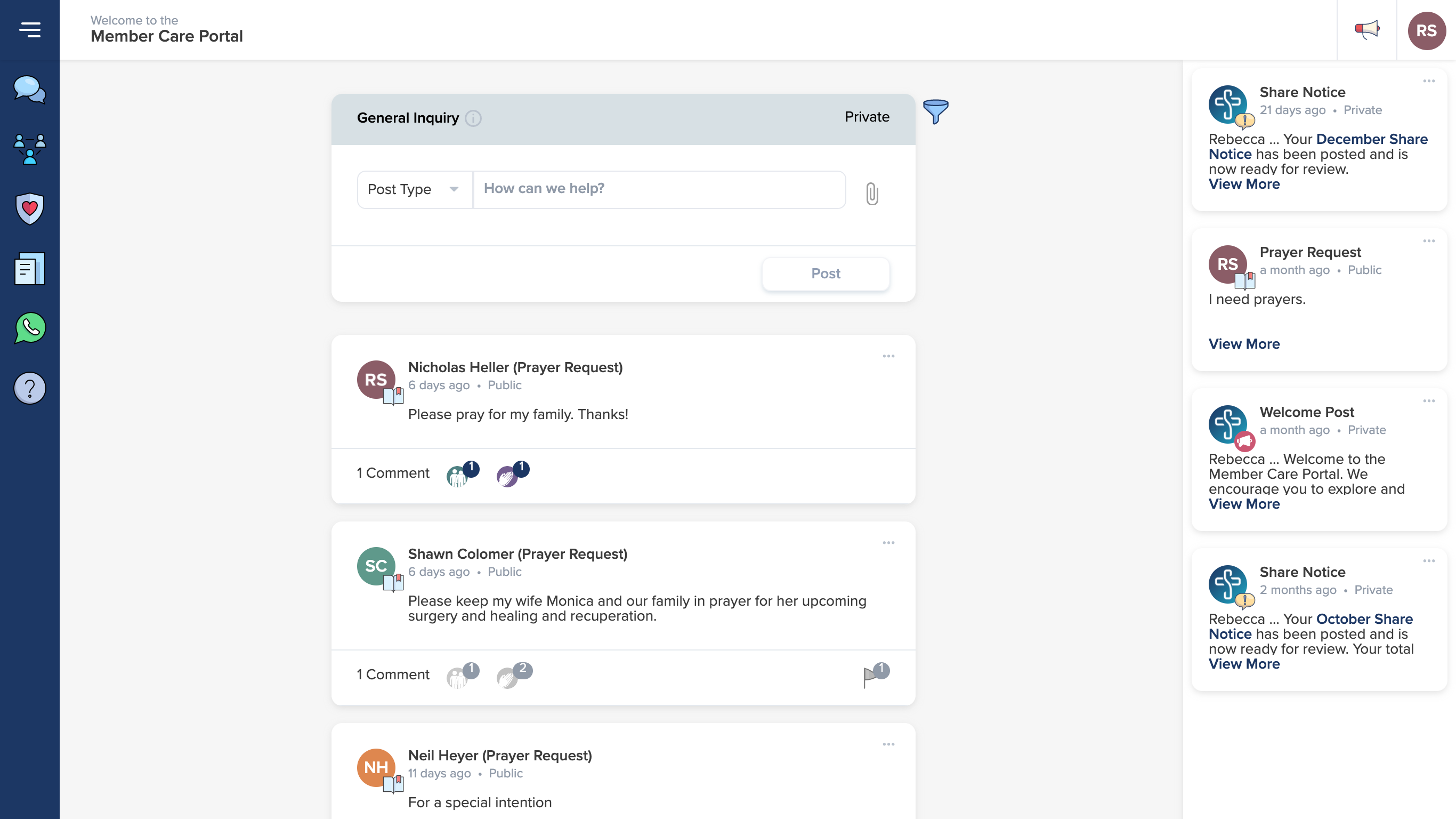Open the documents sidebar icon

pos(29,269)
